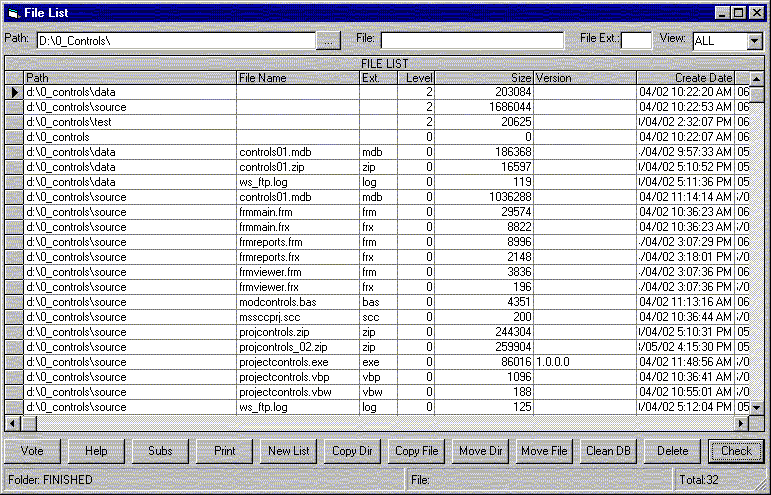
Task: Click the Create Date column header
Action: tap(684, 77)
